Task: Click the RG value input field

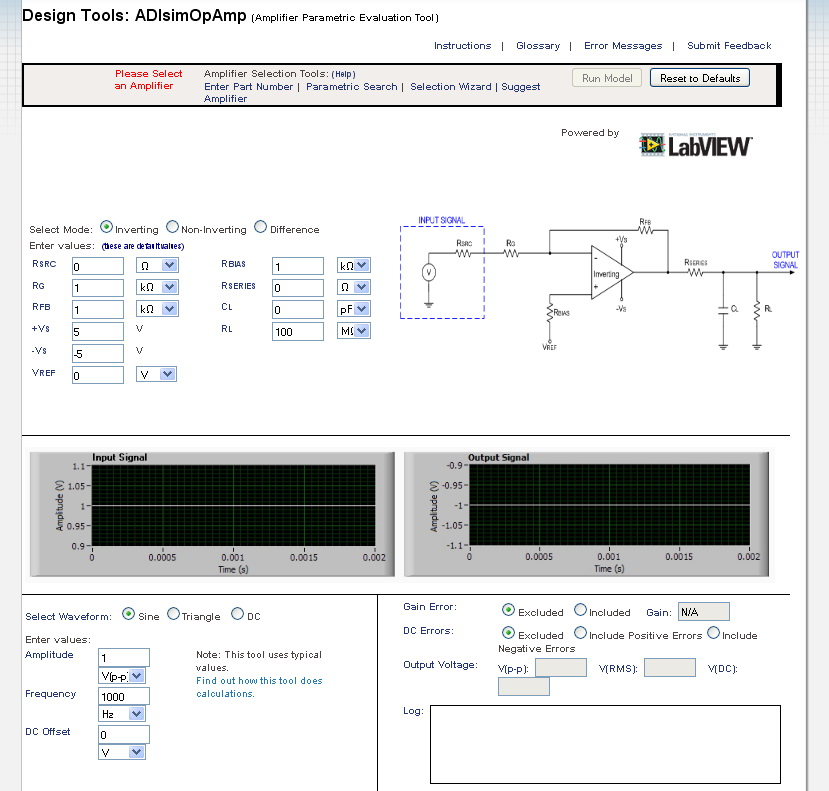Action: pyautogui.click(x=98, y=288)
